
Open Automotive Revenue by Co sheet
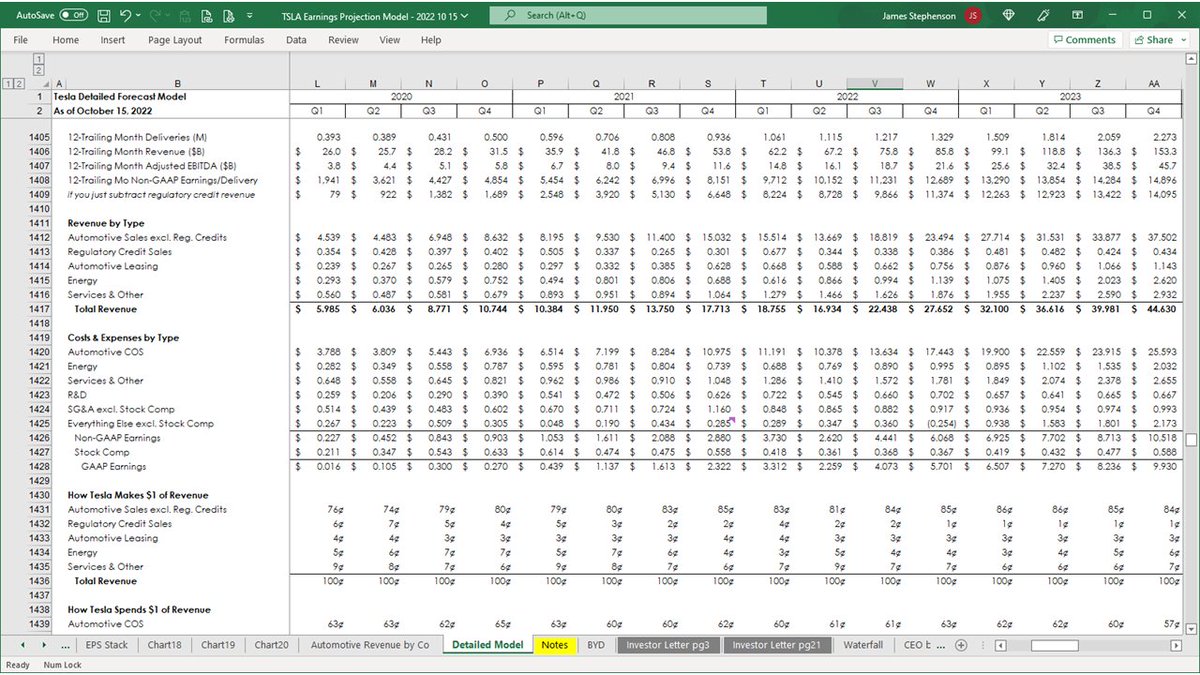coord(370,645)
